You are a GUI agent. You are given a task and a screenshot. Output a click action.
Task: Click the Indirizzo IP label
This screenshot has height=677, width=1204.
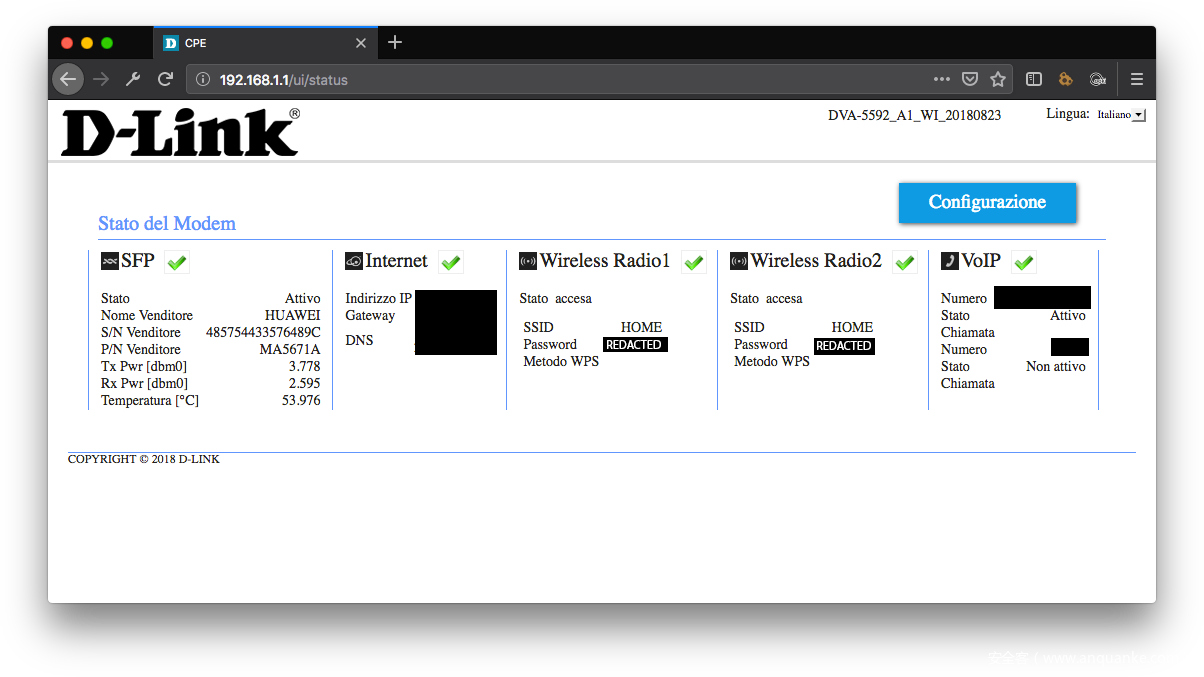[378, 298]
